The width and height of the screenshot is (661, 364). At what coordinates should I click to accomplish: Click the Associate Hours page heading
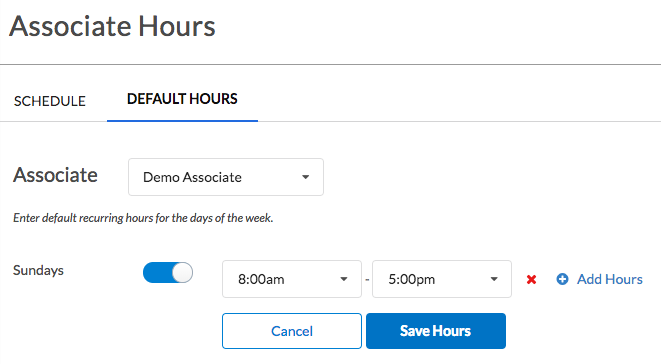tap(113, 26)
